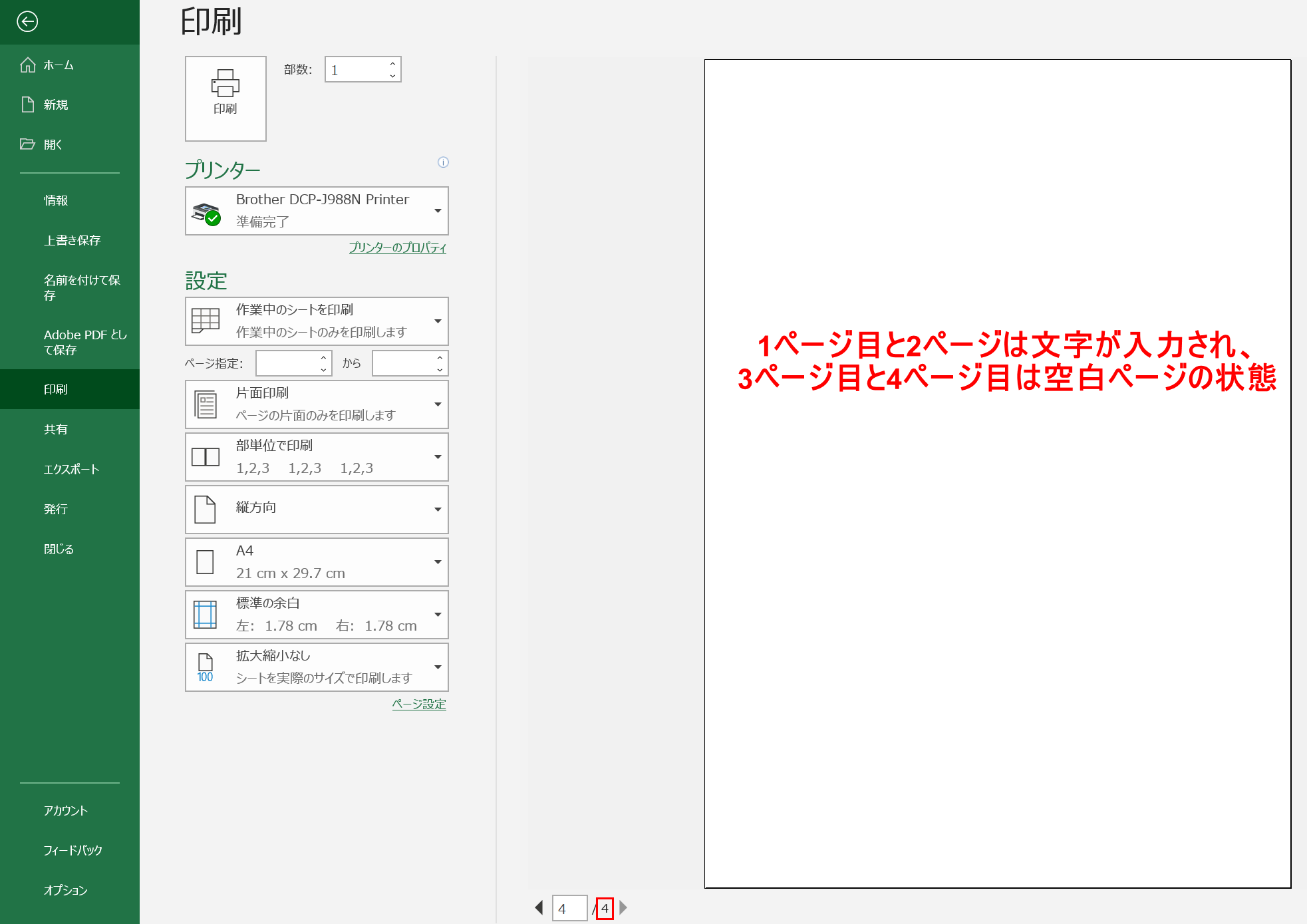Expand the 作業中のシートを印刷 dropdown
Screen dimensions: 1307x924
(x=438, y=318)
